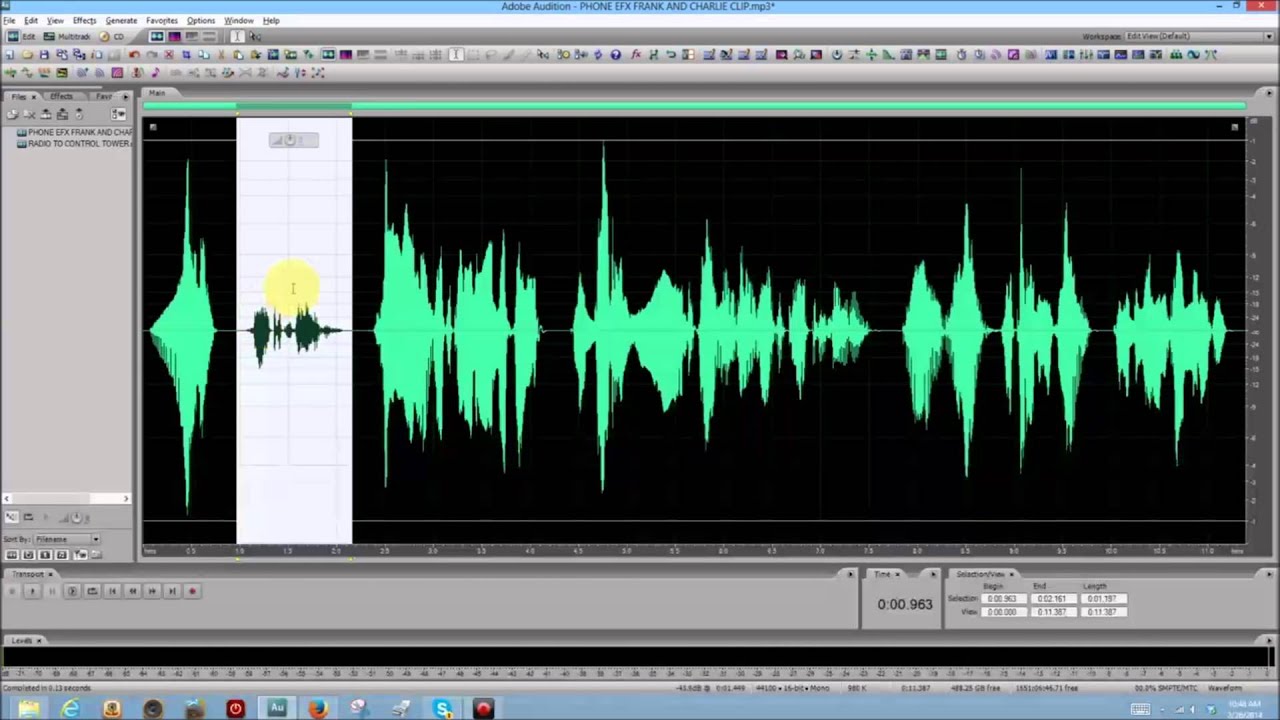The height and width of the screenshot is (720, 1280).
Task: Stop playback in Transport panel
Action: pyautogui.click(x=12, y=591)
